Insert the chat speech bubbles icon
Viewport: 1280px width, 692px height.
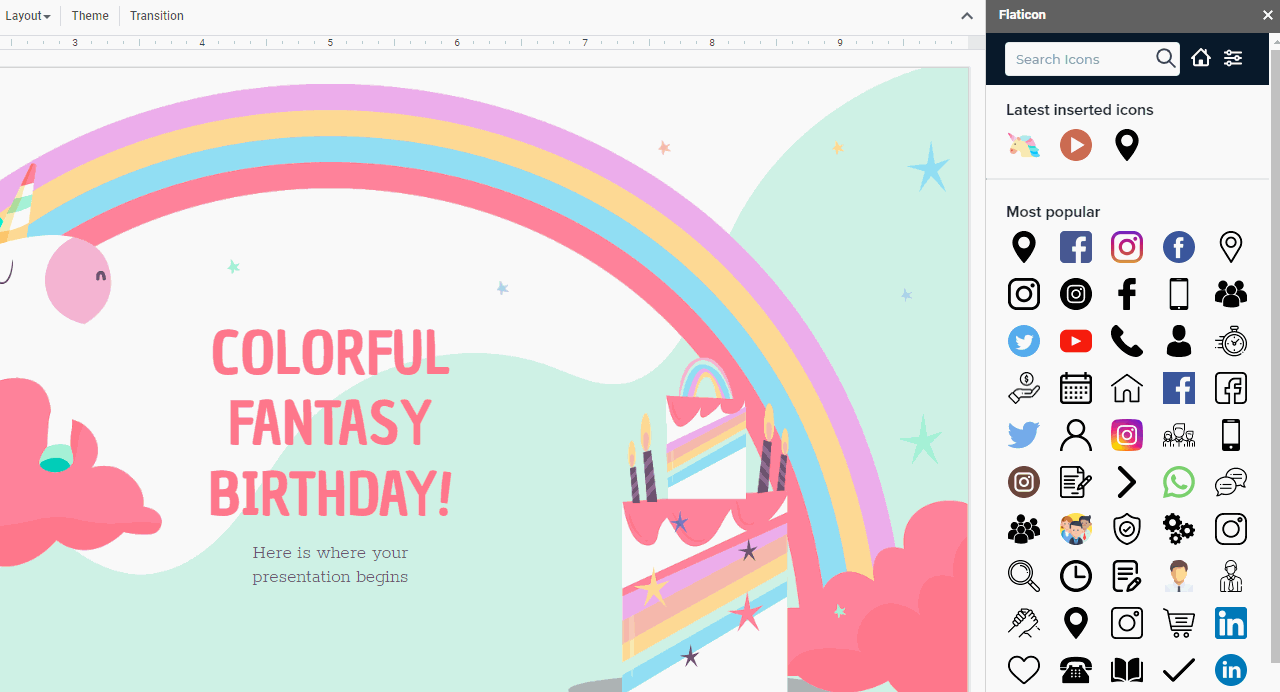click(1231, 482)
